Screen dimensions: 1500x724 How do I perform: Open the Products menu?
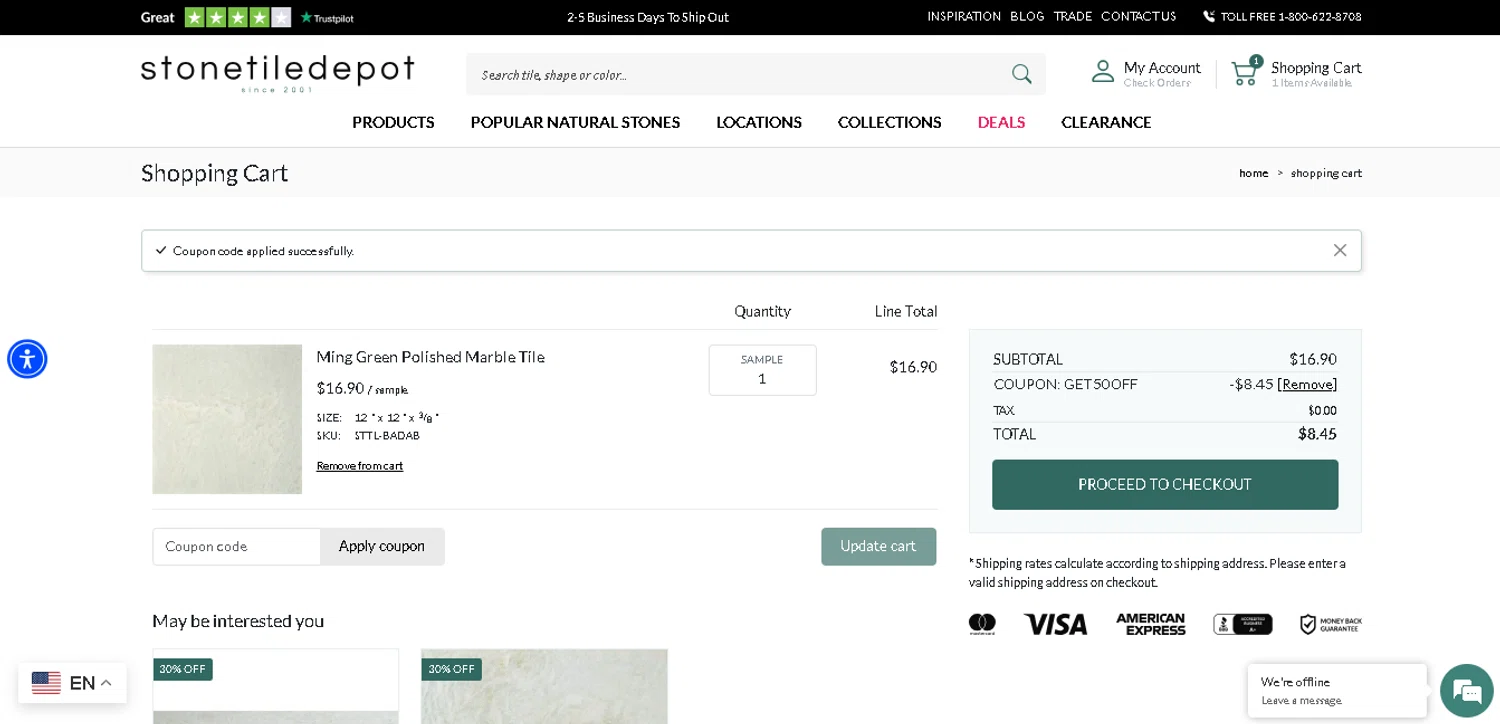pos(393,122)
